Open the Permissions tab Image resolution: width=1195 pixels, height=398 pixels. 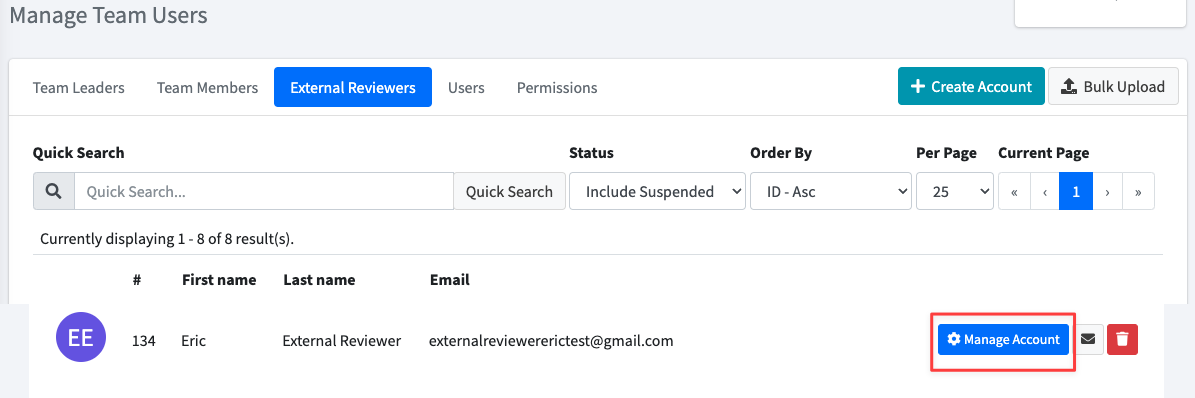point(557,88)
